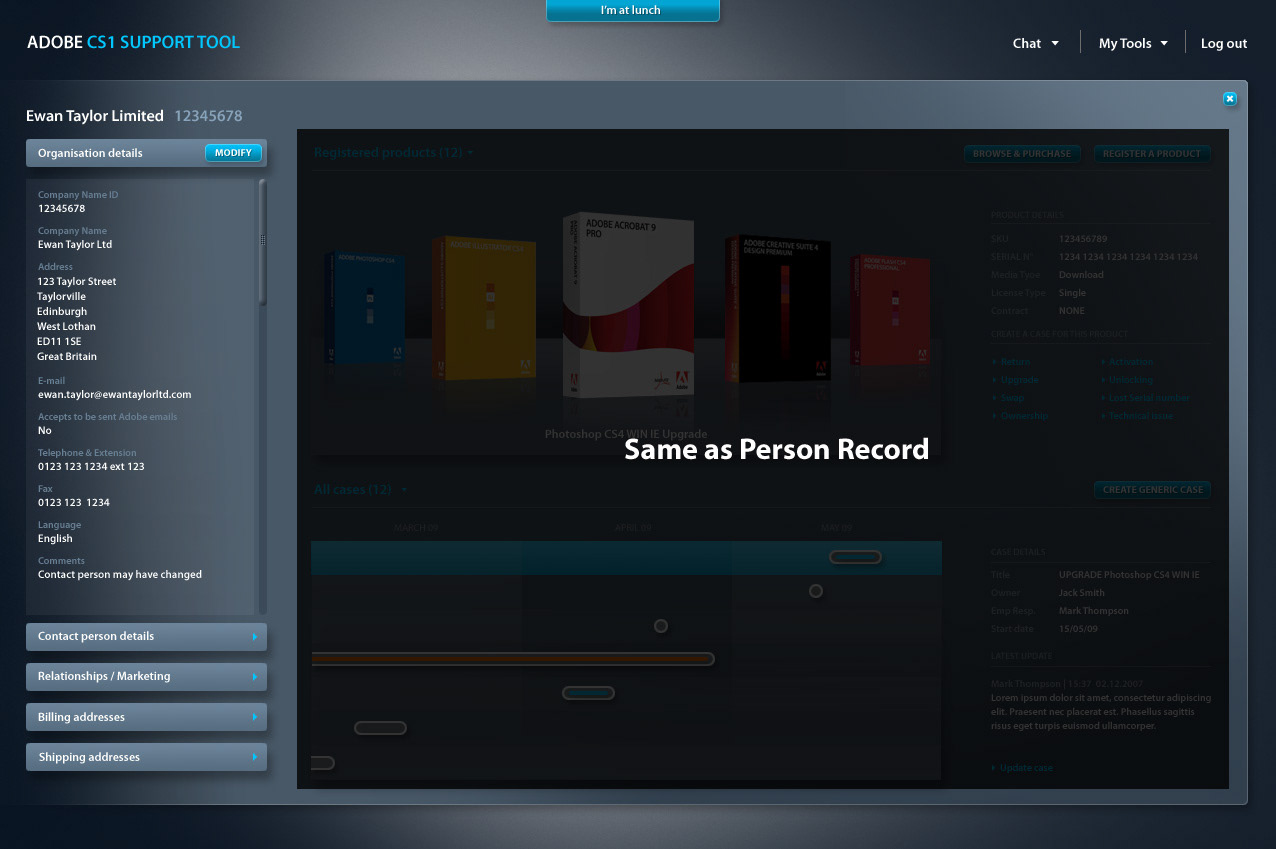This screenshot has height=849, width=1276.
Task: Click the comment 'Contact person may have changed'
Action: (x=120, y=575)
